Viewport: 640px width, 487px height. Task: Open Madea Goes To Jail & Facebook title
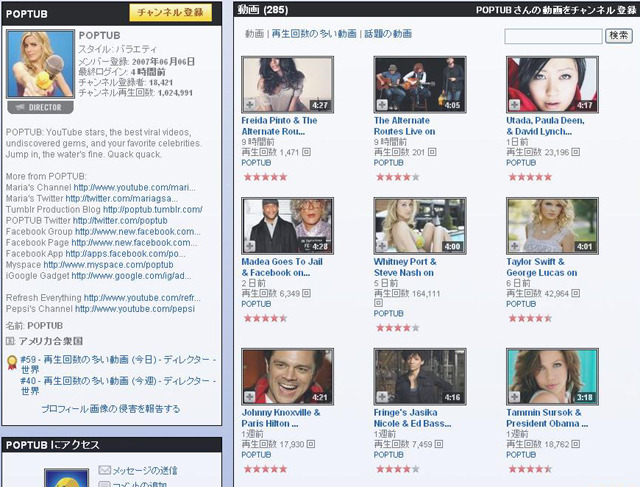click(282, 267)
